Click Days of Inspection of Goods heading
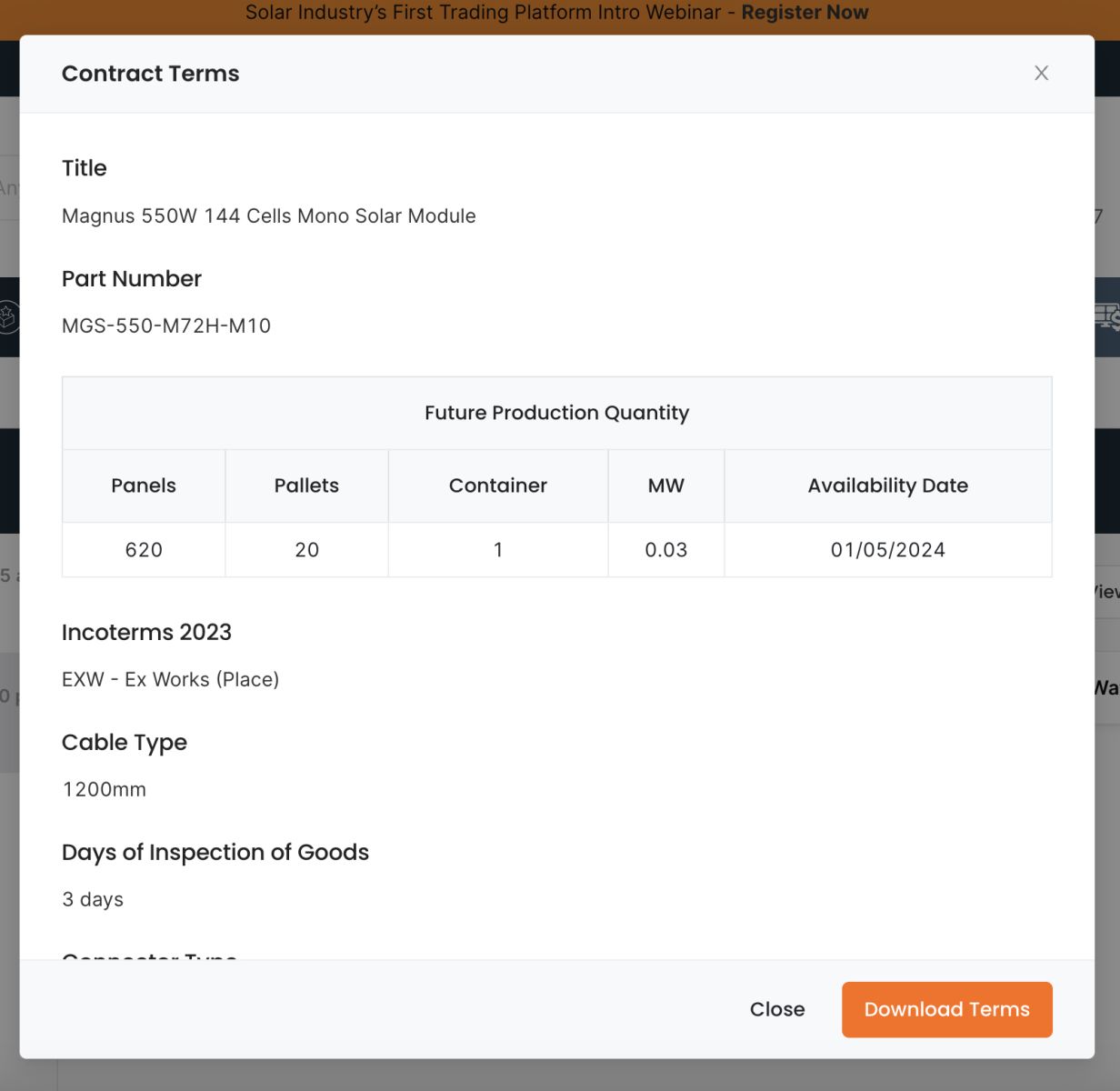The width and height of the screenshot is (1120, 1091). (x=215, y=853)
